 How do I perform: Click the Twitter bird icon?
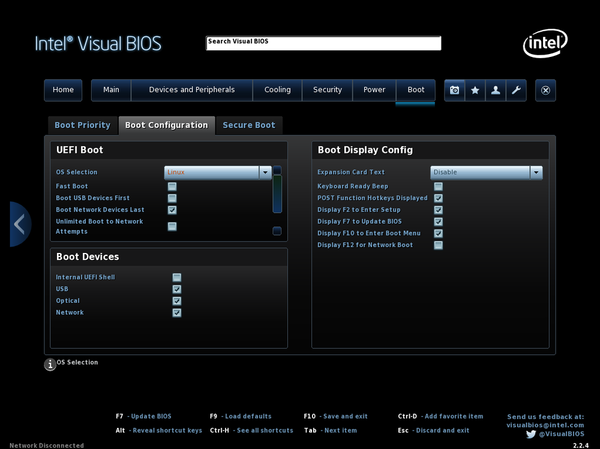(x=531, y=434)
